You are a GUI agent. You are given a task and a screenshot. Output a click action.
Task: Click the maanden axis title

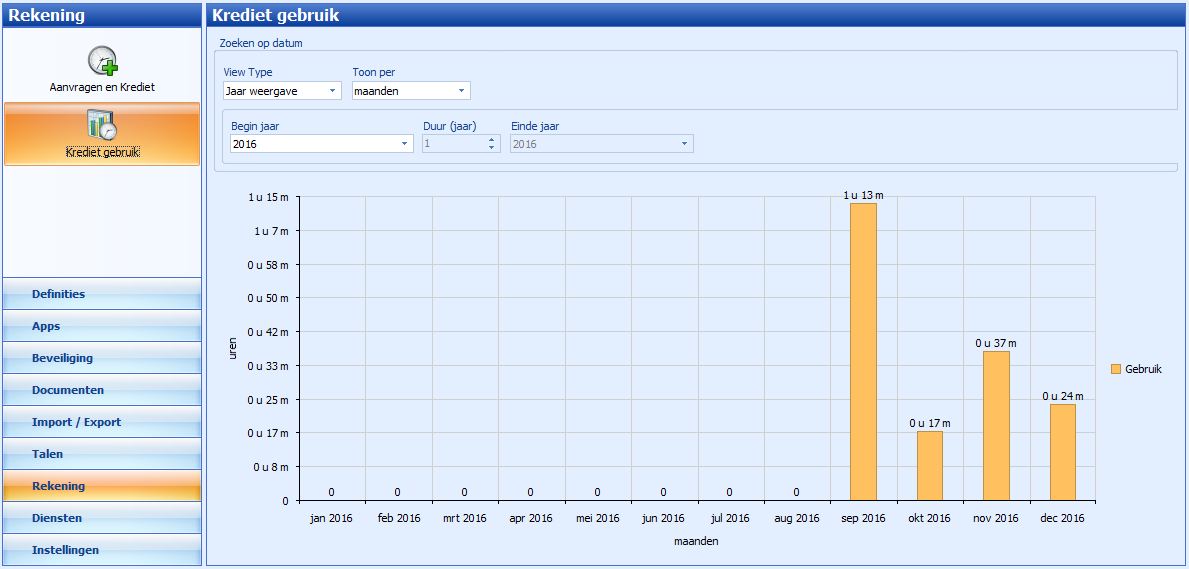(696, 542)
